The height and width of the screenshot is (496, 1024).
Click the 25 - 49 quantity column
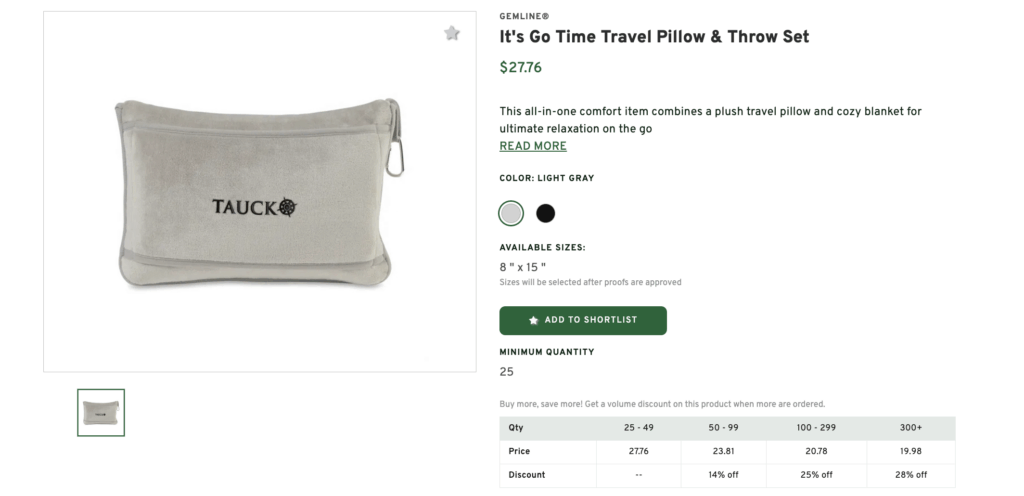pos(639,428)
